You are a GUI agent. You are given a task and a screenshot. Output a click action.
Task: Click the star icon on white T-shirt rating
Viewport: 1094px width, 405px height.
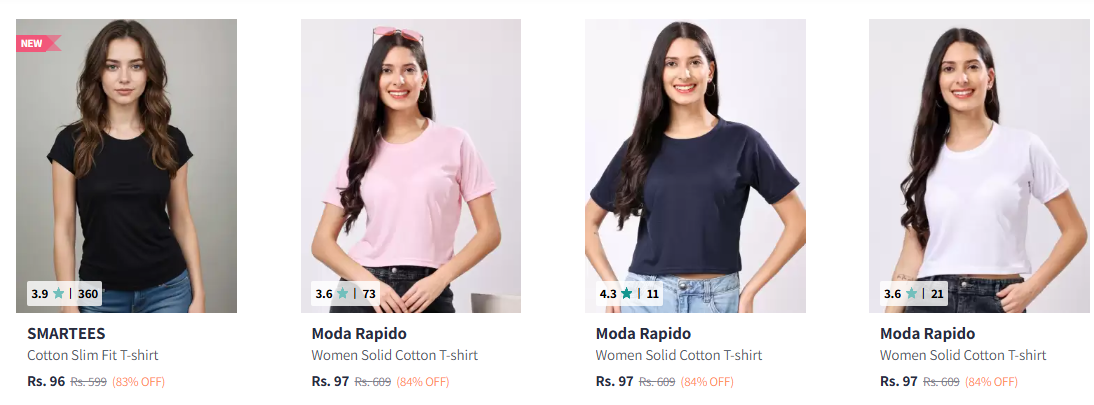[x=911, y=294]
